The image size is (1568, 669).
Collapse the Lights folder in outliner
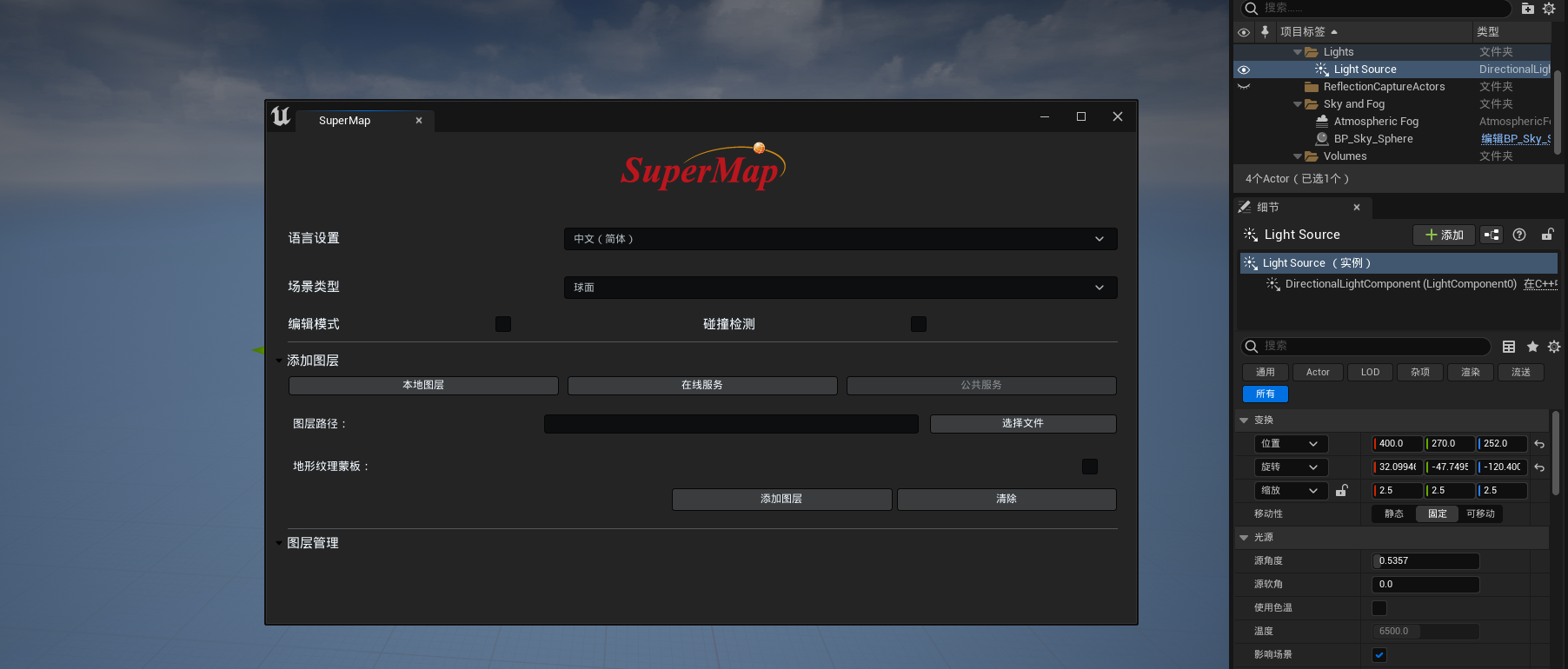coord(1298,52)
